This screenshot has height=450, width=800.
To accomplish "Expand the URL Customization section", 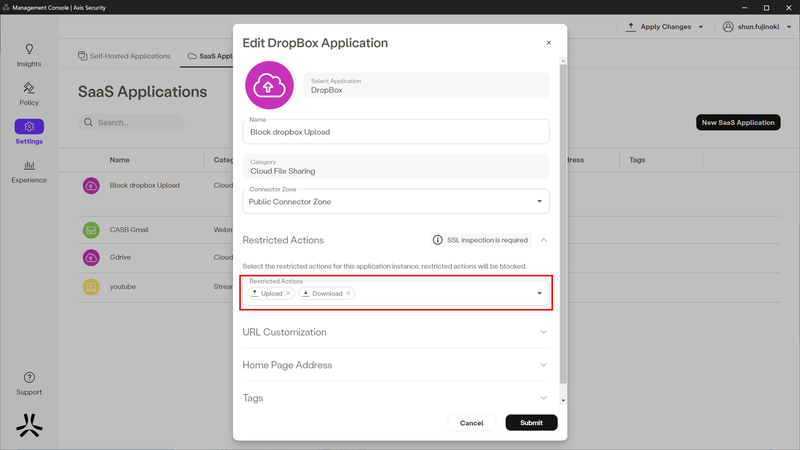I will [544, 332].
